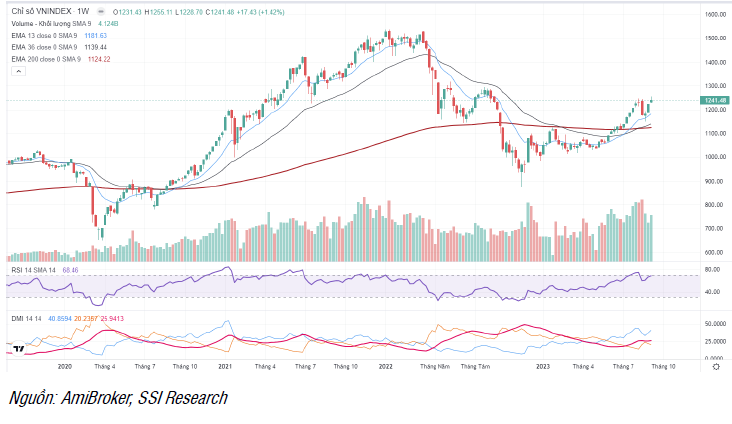Click the 2023 label on the time axis
Screen dimensions: 732x424
(542, 367)
